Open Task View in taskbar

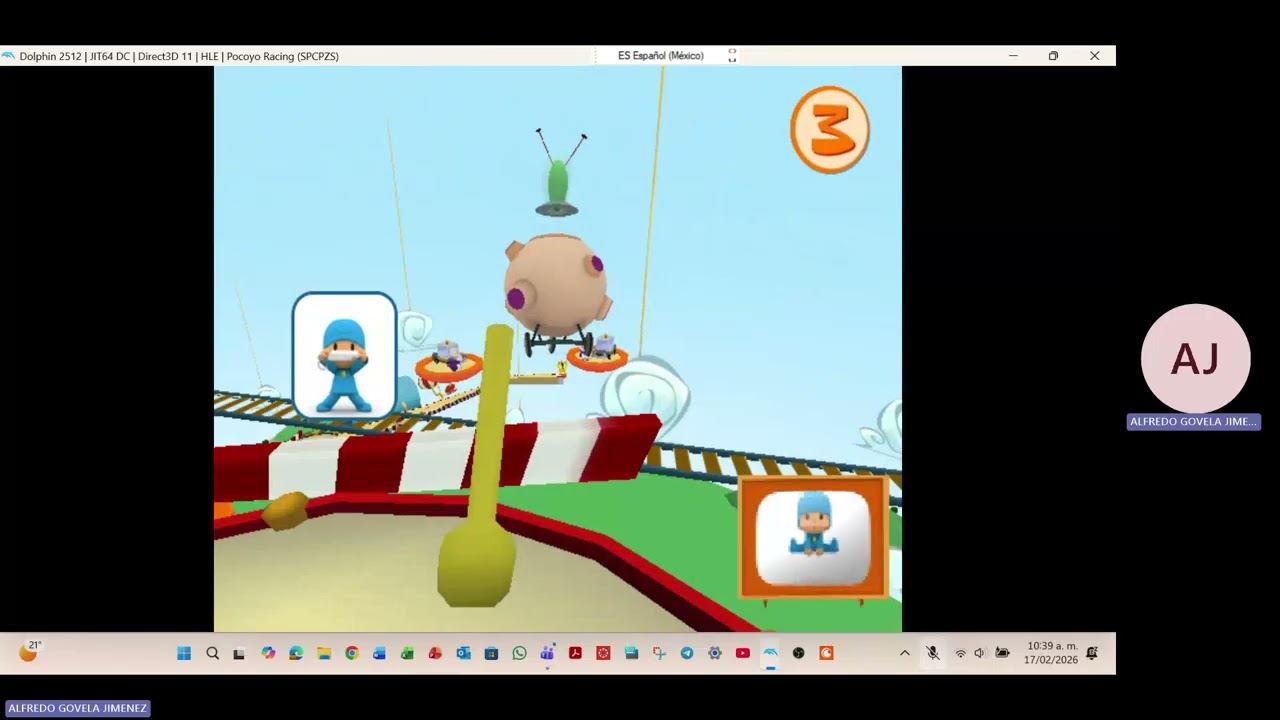(x=239, y=653)
